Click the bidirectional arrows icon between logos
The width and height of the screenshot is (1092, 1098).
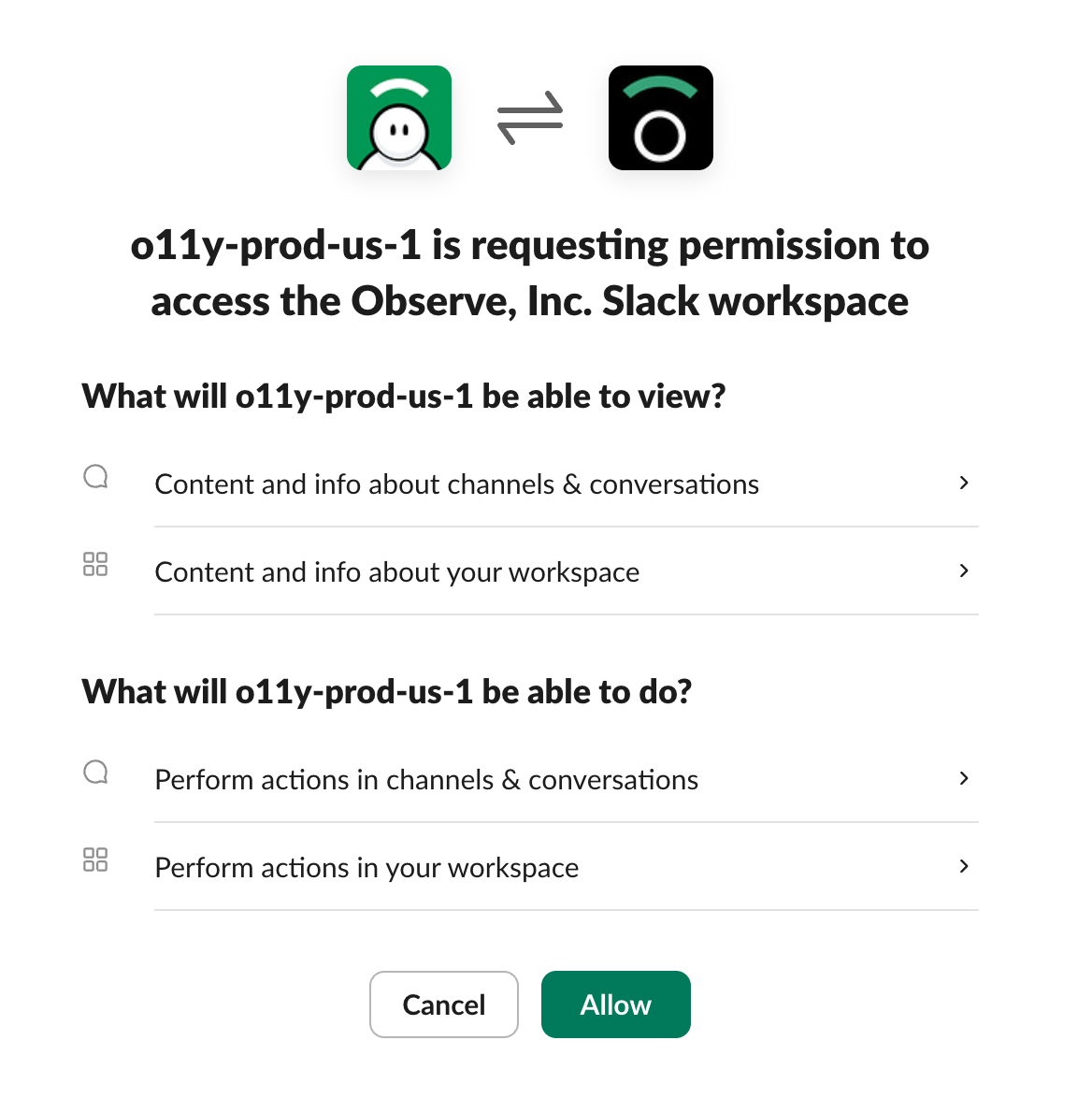pos(530,118)
